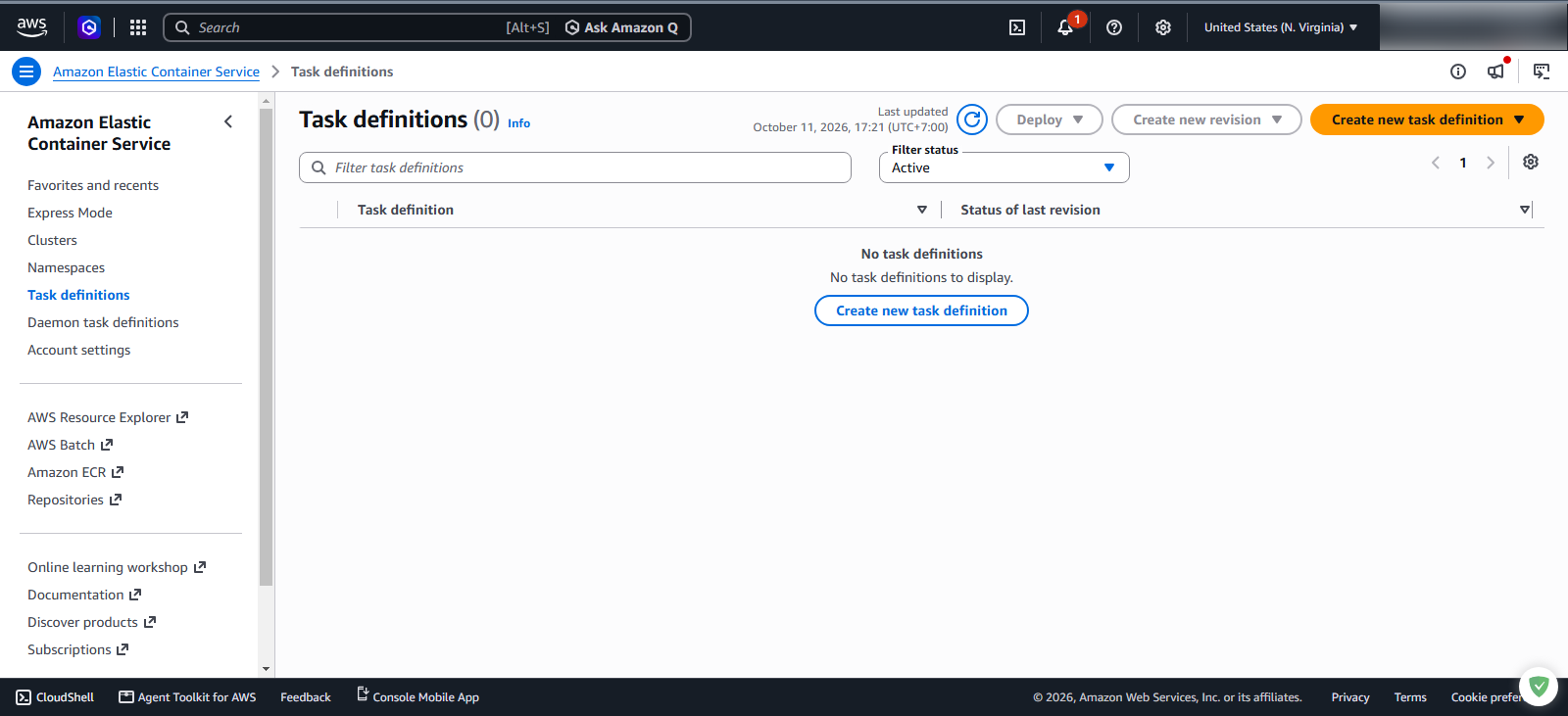The image size is (1568, 716).
Task: Go to previous page of task definitions
Action: [1436, 163]
